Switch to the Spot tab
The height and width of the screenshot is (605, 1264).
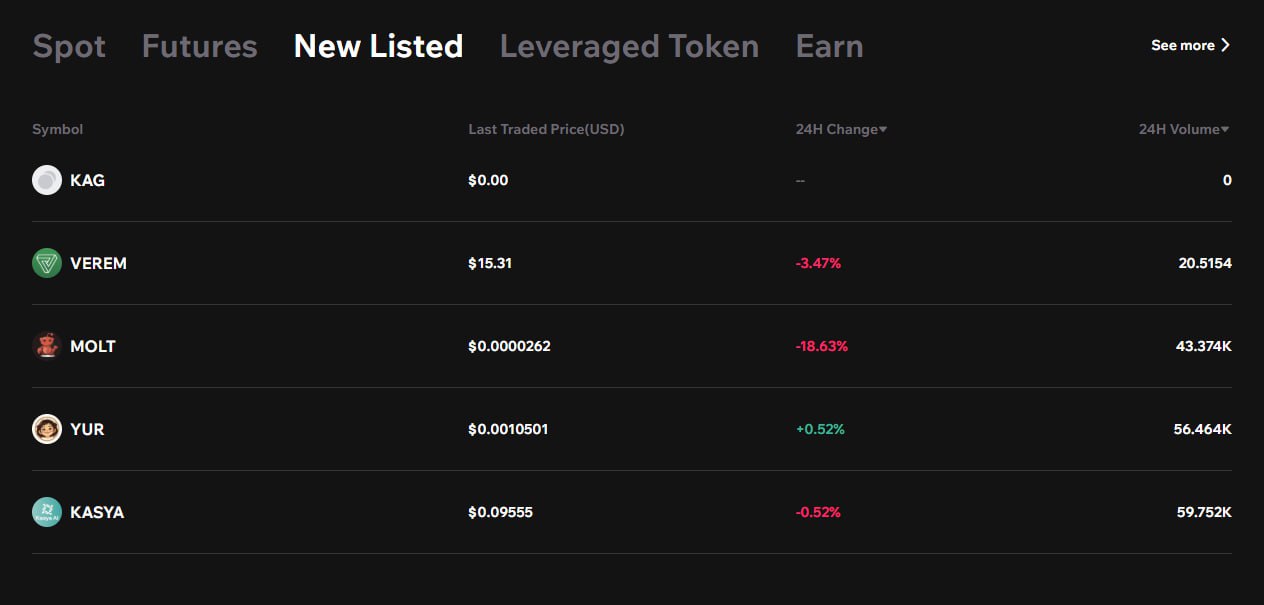[x=69, y=46]
